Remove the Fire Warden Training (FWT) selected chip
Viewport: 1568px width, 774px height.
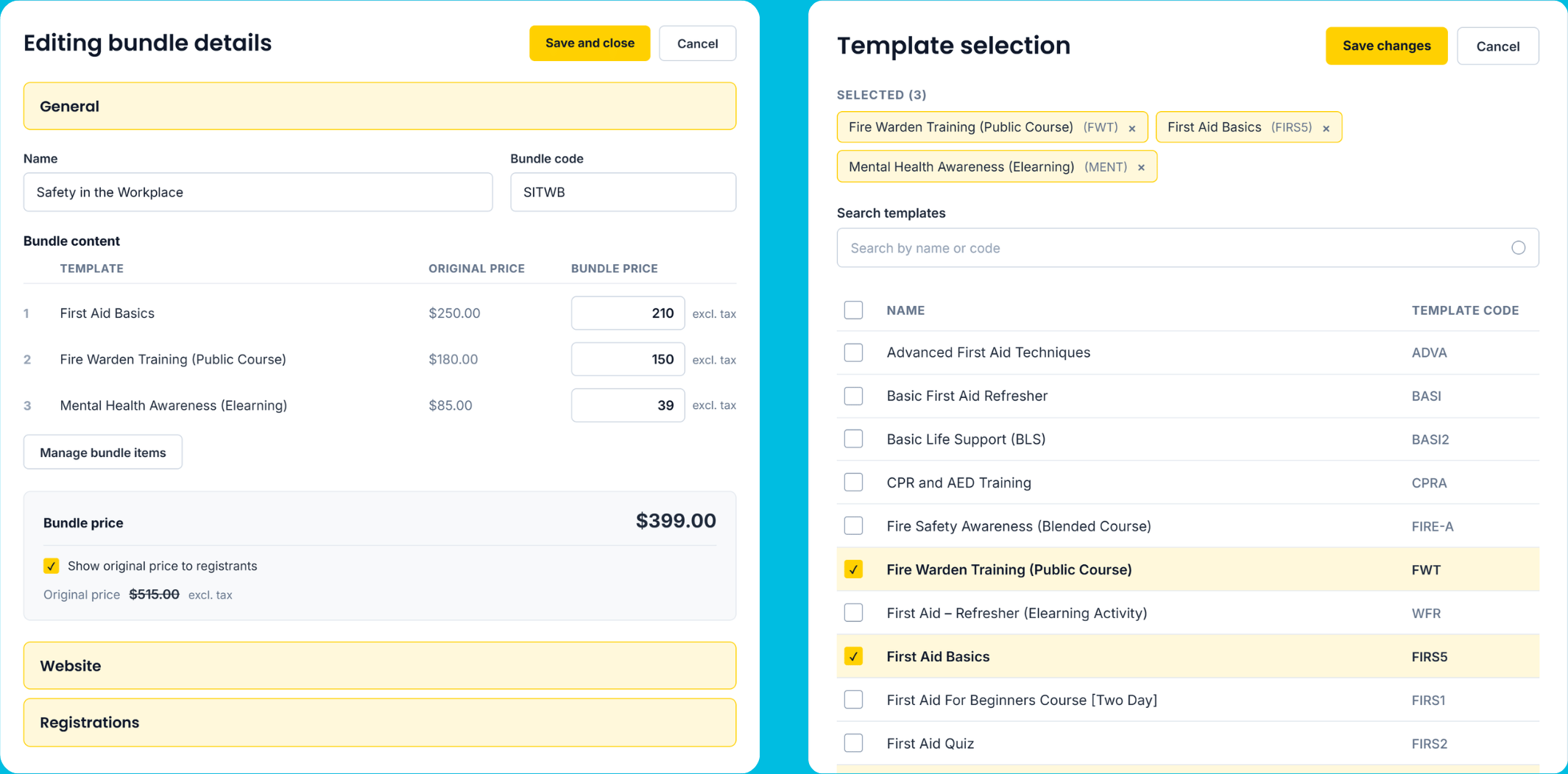point(1132,129)
